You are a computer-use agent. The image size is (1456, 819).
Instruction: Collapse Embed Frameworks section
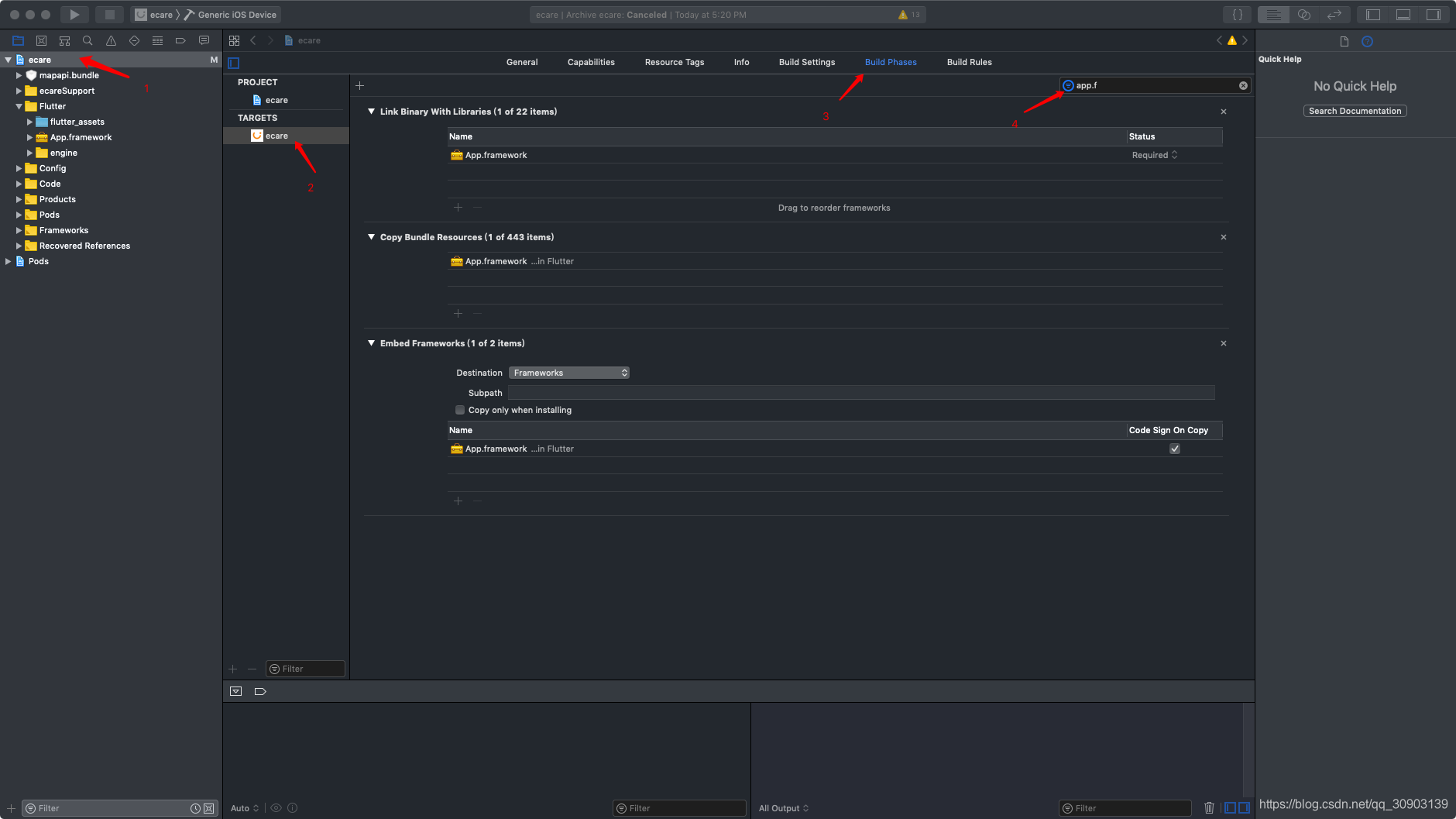(x=372, y=343)
